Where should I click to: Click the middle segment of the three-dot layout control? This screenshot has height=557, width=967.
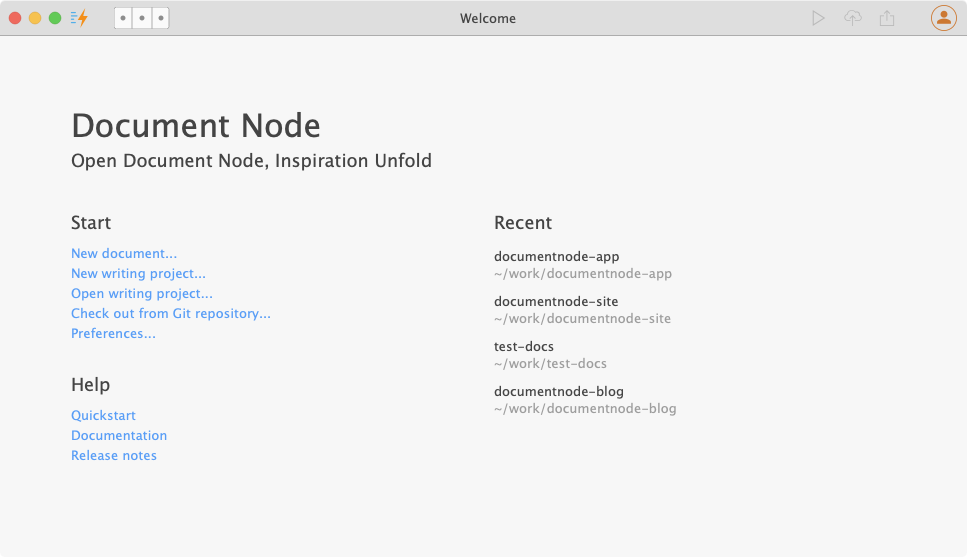(x=142, y=18)
